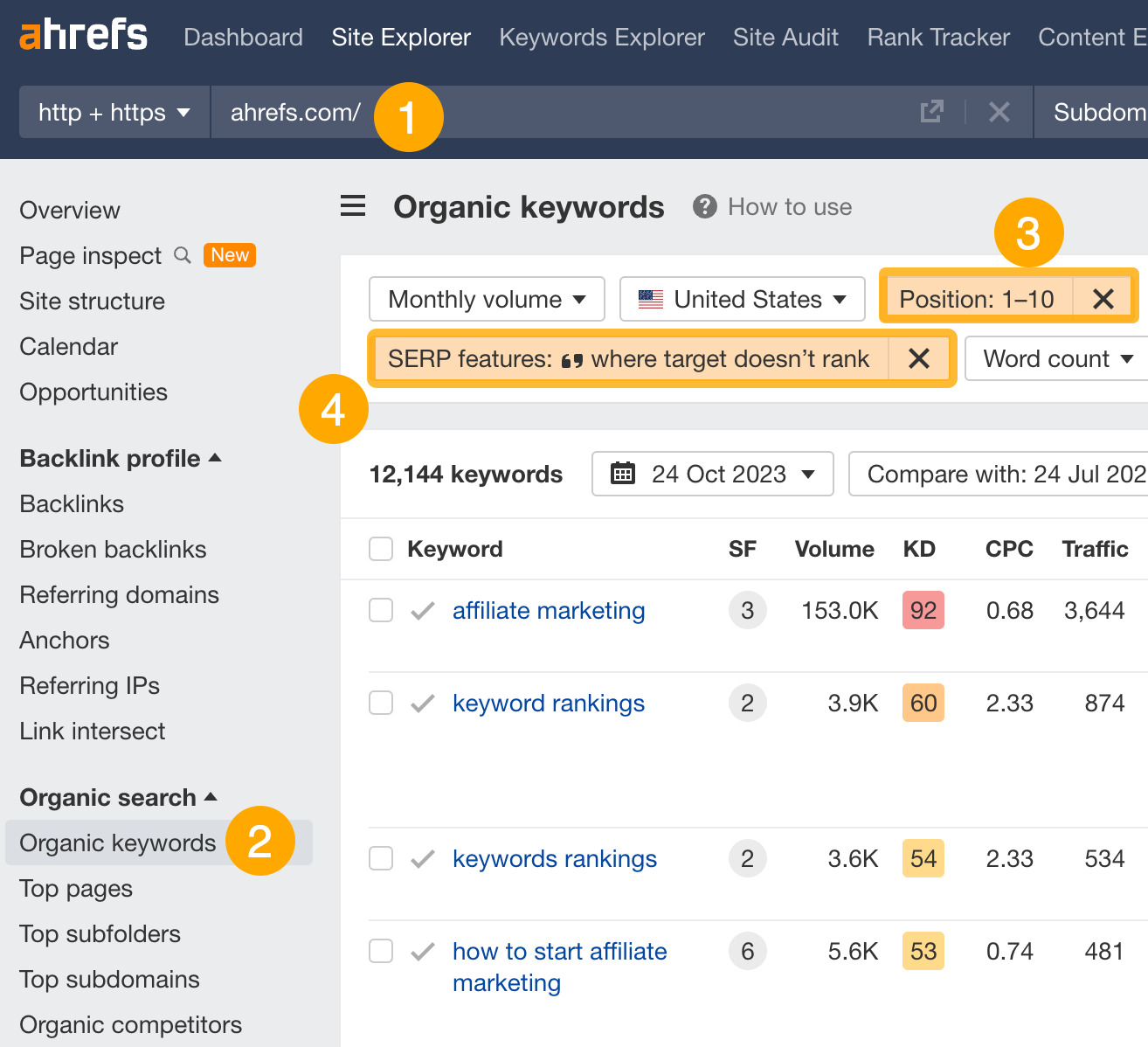Expand the Word count dropdown
The height and width of the screenshot is (1047, 1148).
[1053, 358]
